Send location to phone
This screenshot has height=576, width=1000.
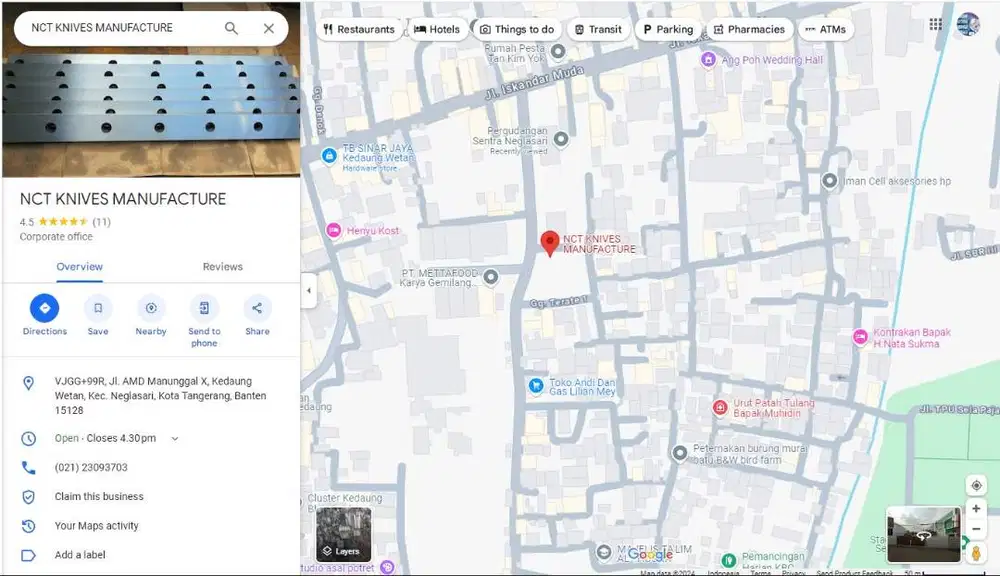click(204, 308)
